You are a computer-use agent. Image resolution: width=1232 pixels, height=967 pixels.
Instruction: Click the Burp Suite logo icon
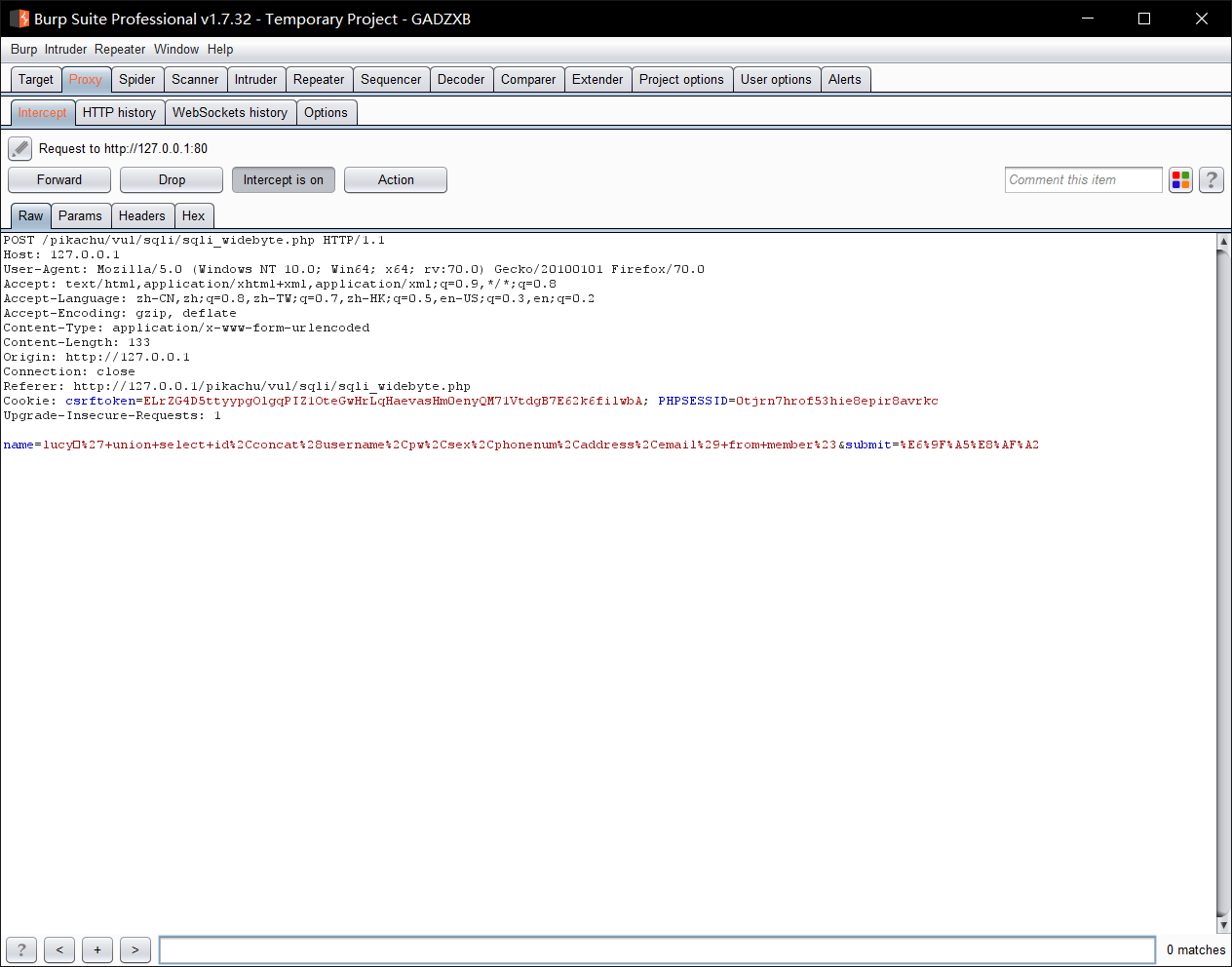[x=19, y=19]
